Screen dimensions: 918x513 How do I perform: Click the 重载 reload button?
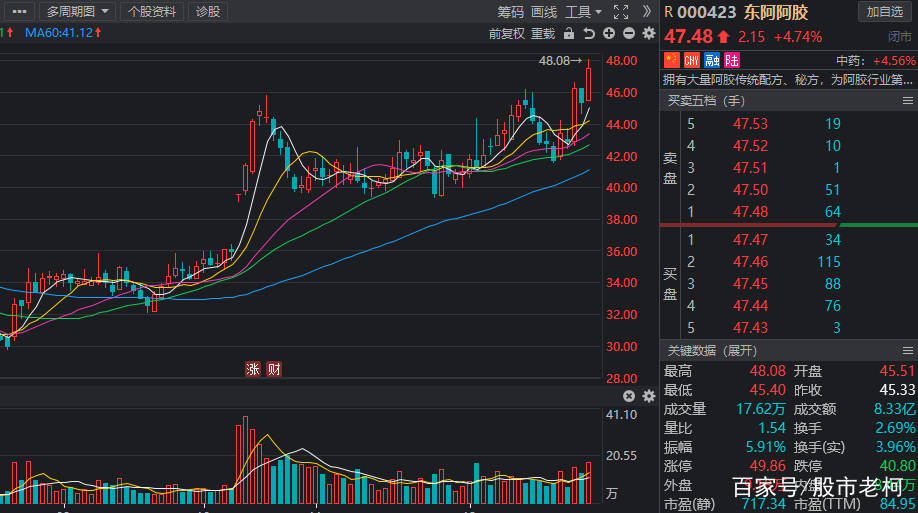pos(543,33)
